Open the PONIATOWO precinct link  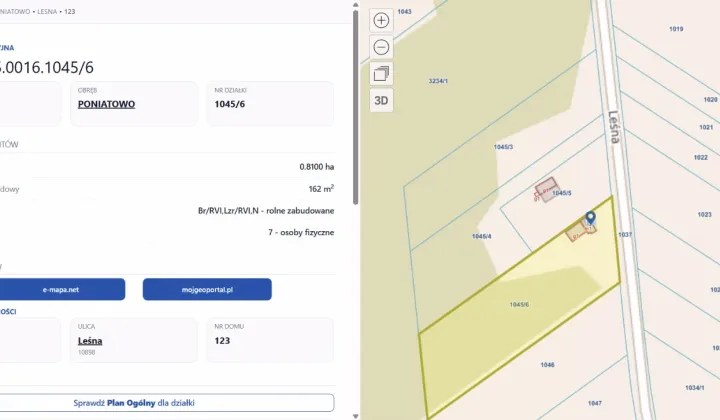coord(106,104)
